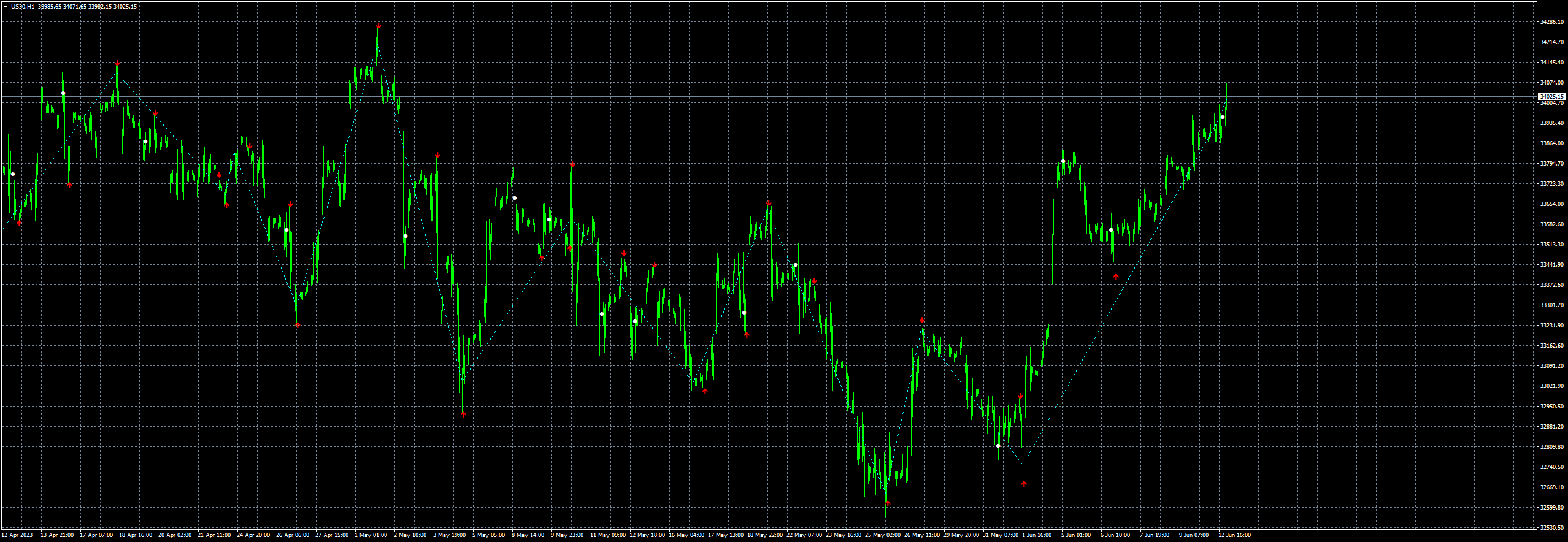Screen dimensions: 1568x542
Task: Click the 26 Apr 06:00 time label
Action: 293,535
